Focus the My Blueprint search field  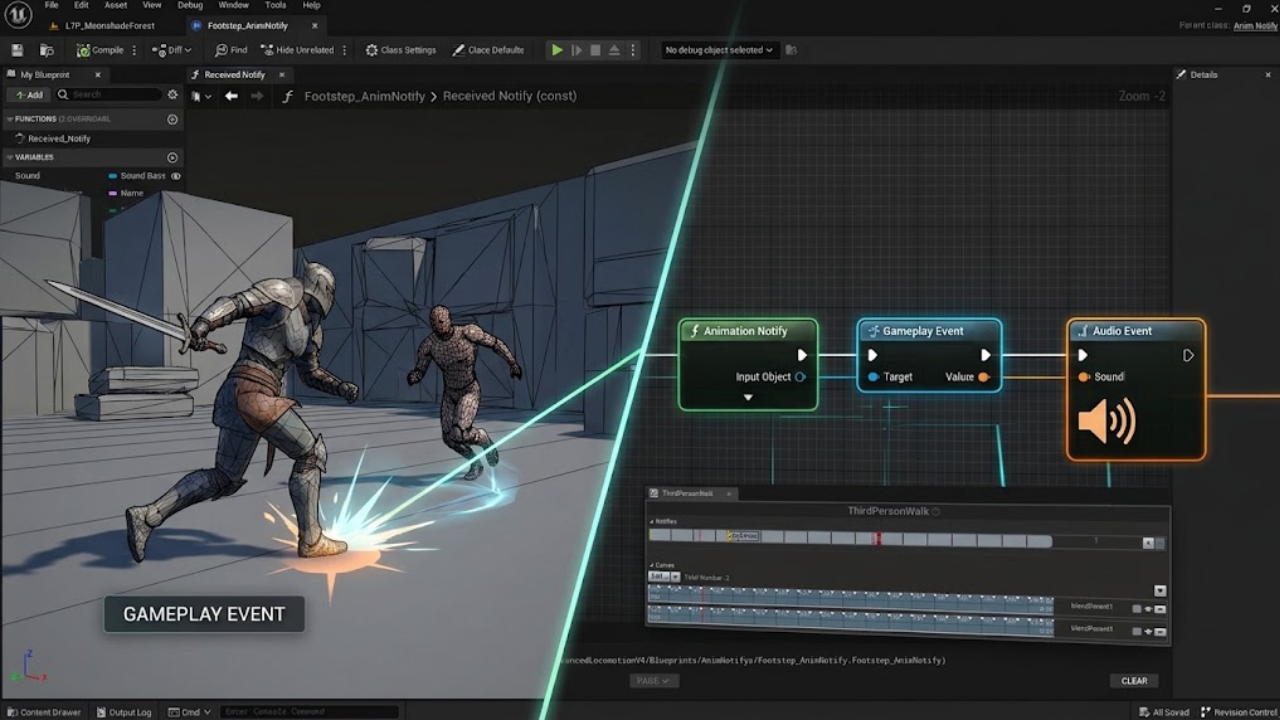pyautogui.click(x=109, y=94)
